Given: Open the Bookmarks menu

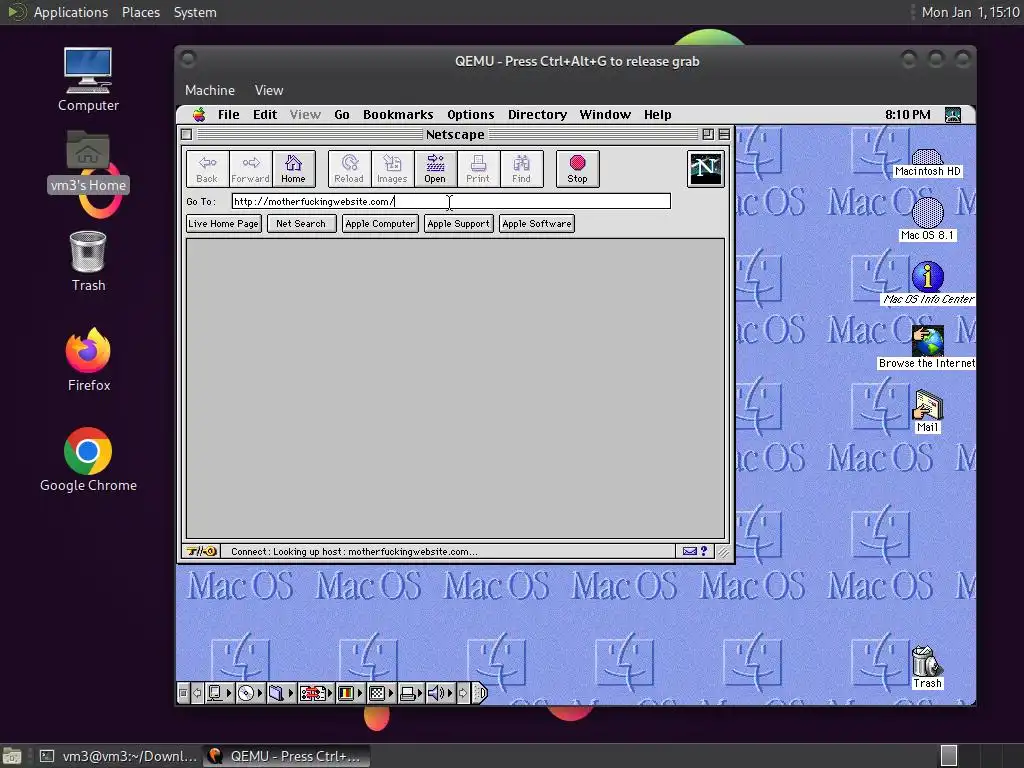Looking at the screenshot, I should pos(398,115).
